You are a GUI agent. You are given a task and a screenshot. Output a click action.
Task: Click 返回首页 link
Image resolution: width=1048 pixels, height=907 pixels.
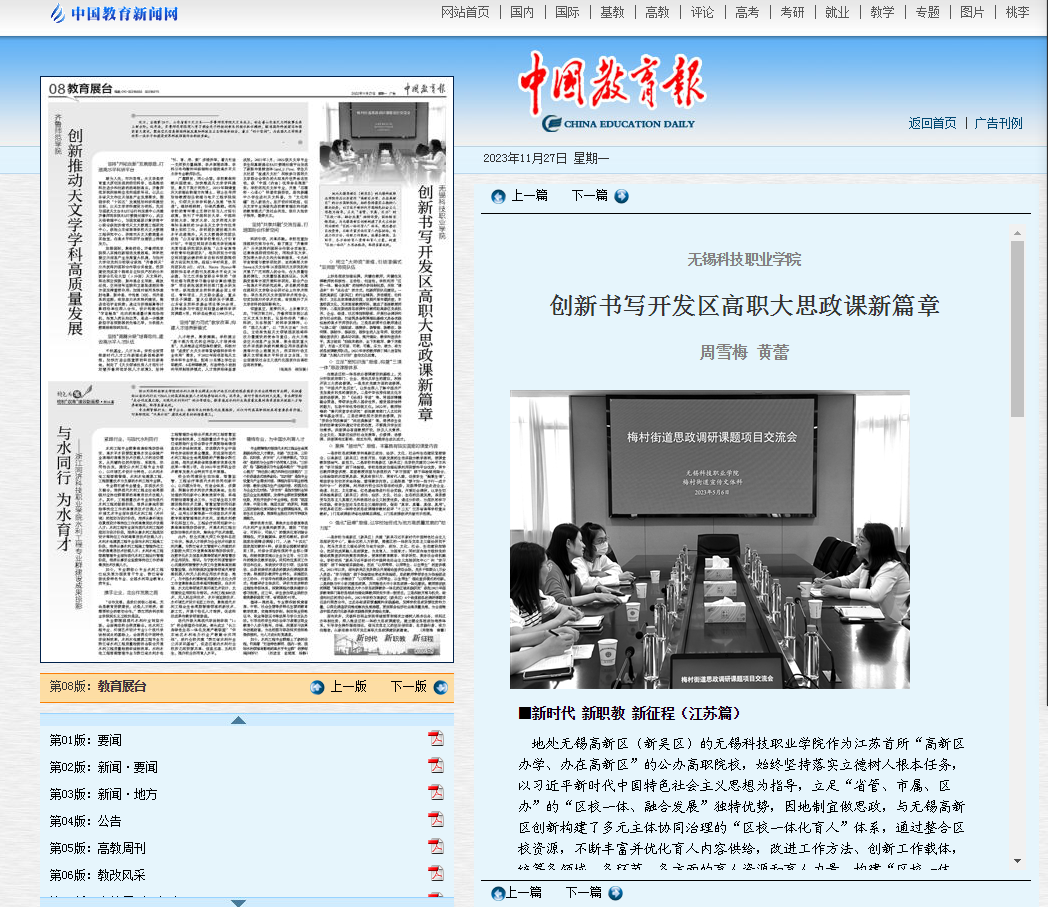tap(932, 123)
